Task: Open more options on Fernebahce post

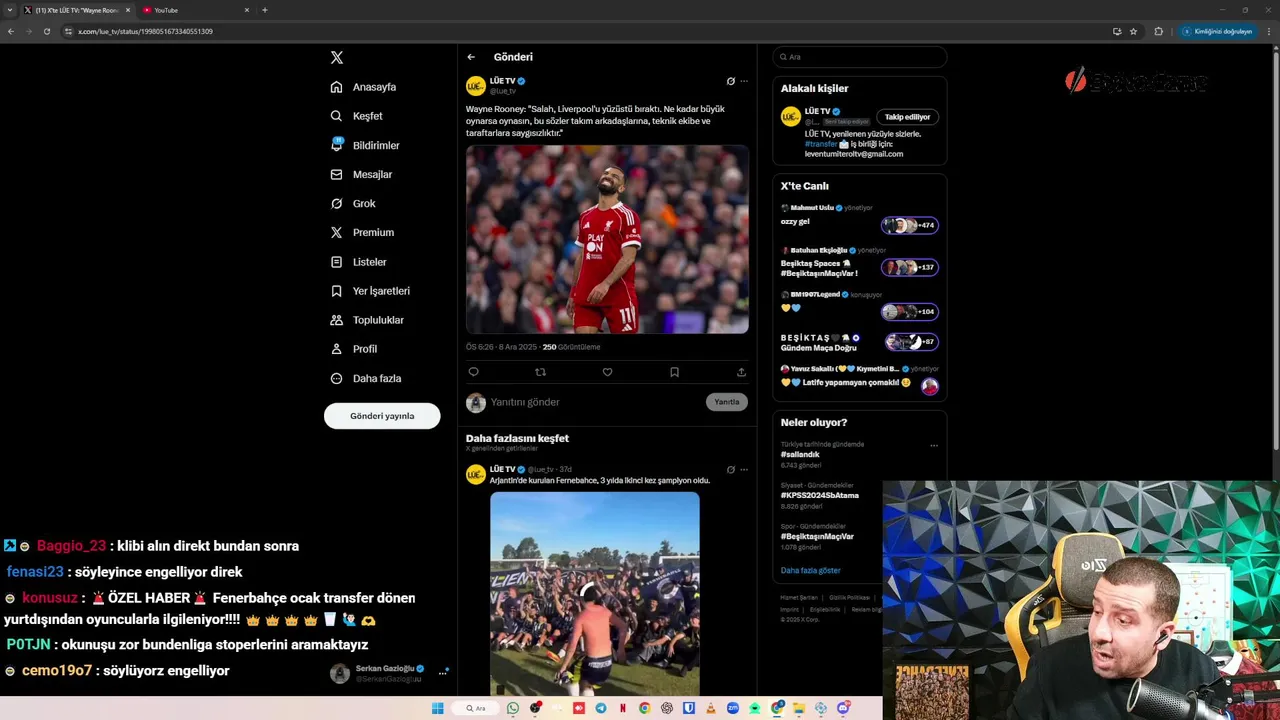Action: click(x=743, y=469)
